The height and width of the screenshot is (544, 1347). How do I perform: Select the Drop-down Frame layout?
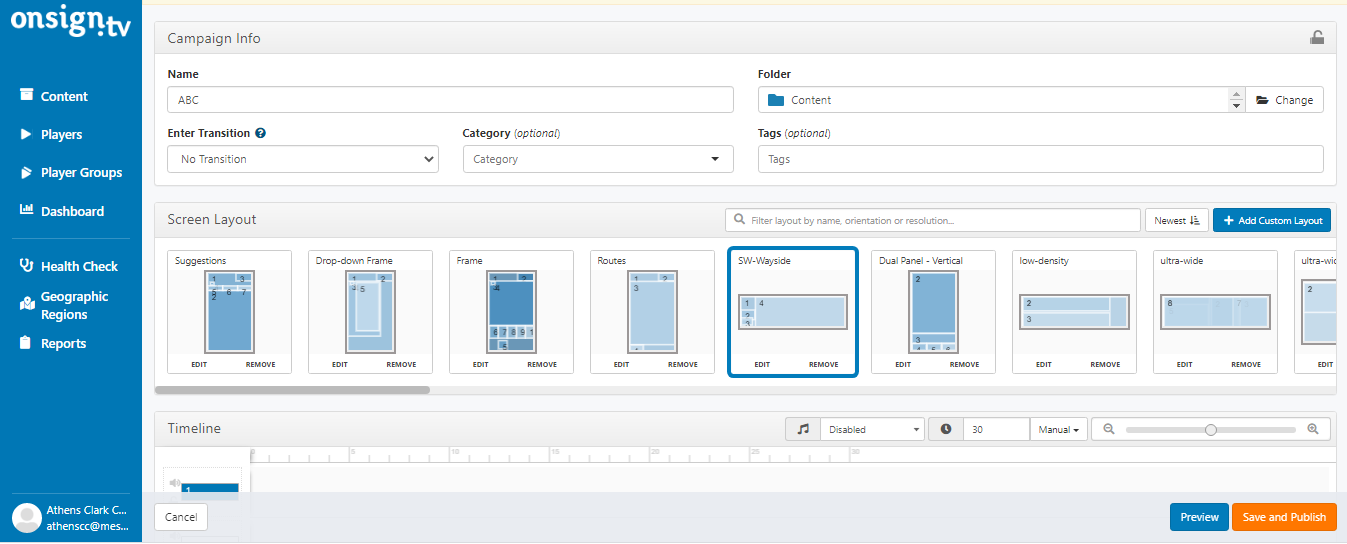pos(370,312)
